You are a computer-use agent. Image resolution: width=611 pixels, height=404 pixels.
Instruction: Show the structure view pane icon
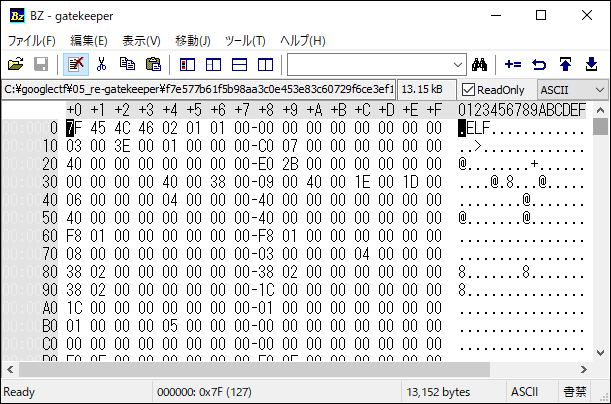[x=213, y=64]
